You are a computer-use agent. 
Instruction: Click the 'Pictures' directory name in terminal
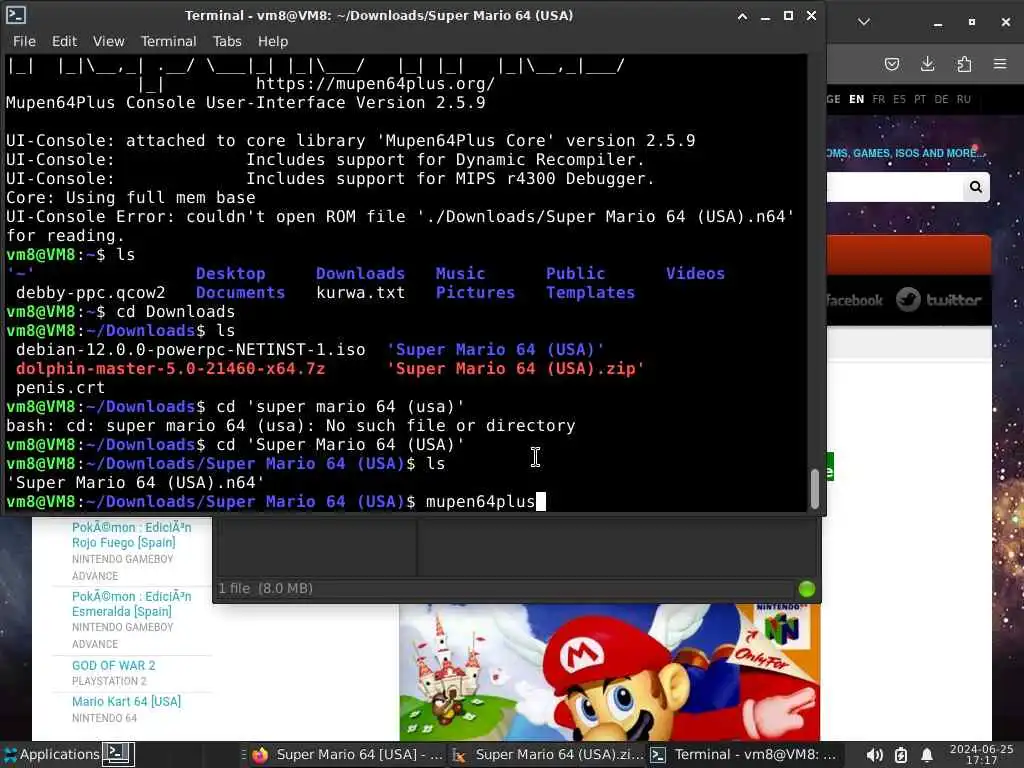click(475, 293)
